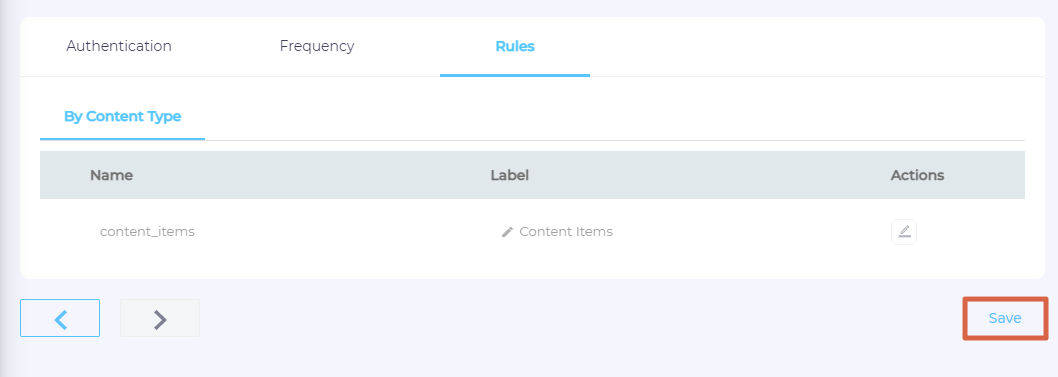Go back with the left chevron button
Image resolution: width=1058 pixels, height=377 pixels.
[x=60, y=318]
